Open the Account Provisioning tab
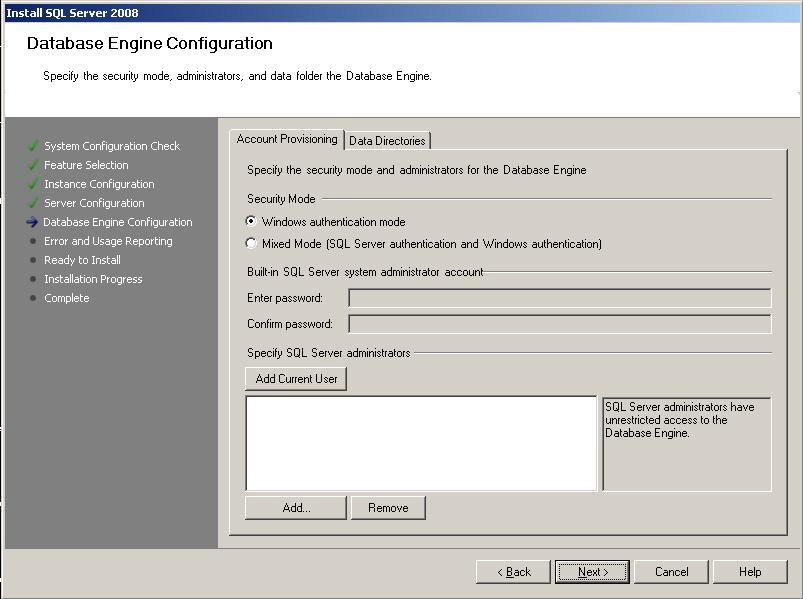The image size is (803, 599). point(287,139)
